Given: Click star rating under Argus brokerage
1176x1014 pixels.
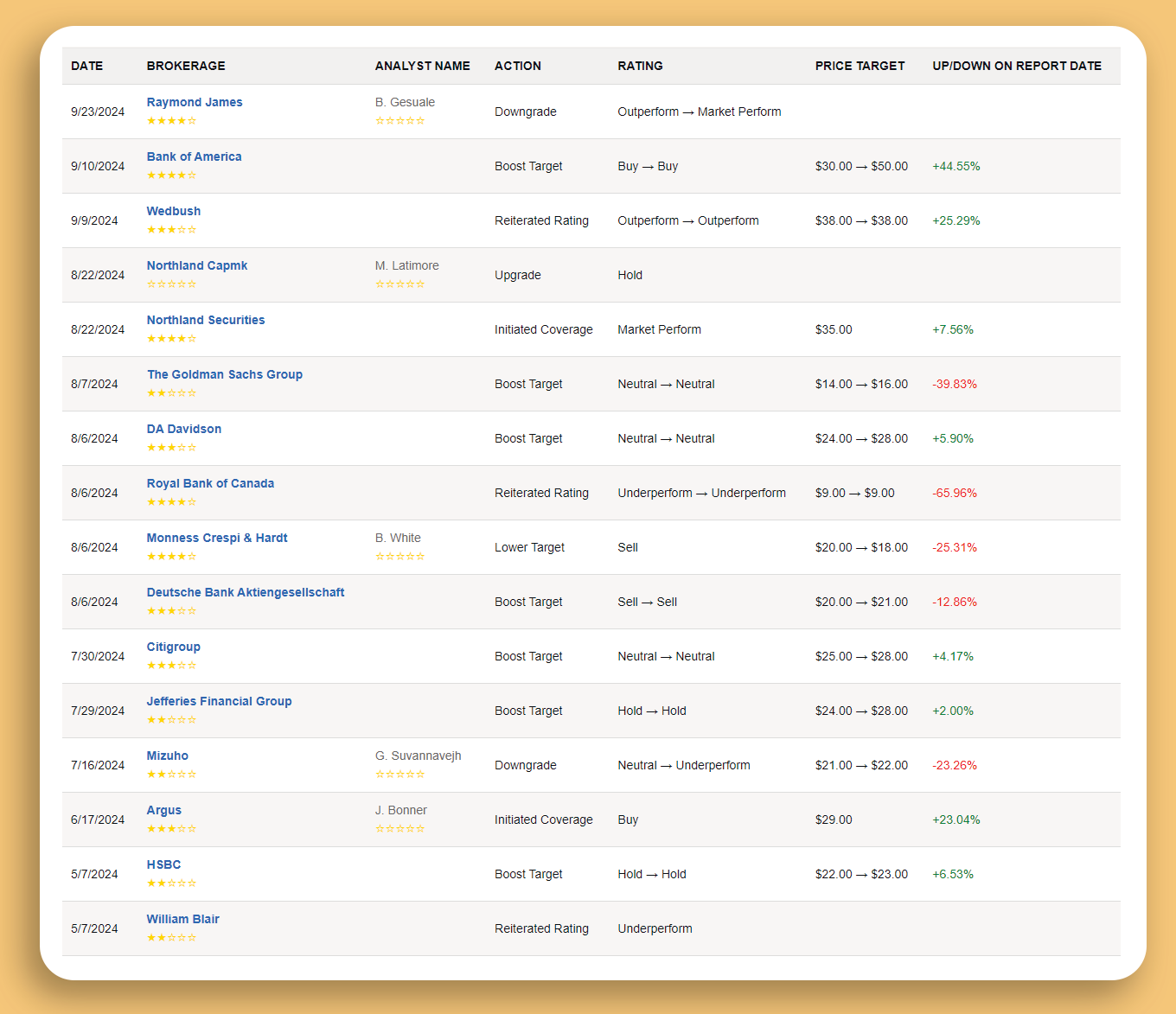Looking at the screenshot, I should click(172, 829).
